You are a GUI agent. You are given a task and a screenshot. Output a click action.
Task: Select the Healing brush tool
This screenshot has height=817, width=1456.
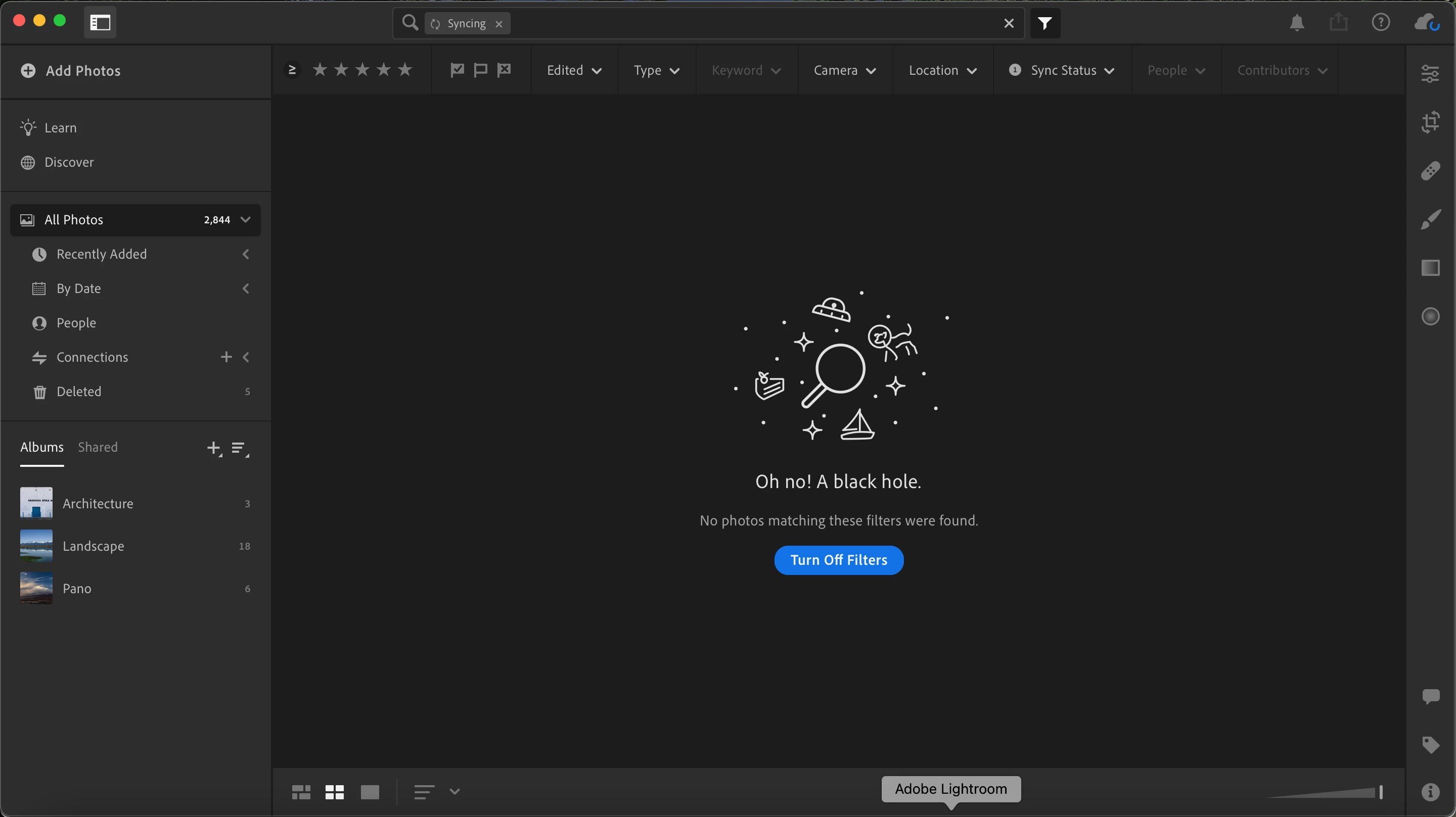(x=1430, y=171)
